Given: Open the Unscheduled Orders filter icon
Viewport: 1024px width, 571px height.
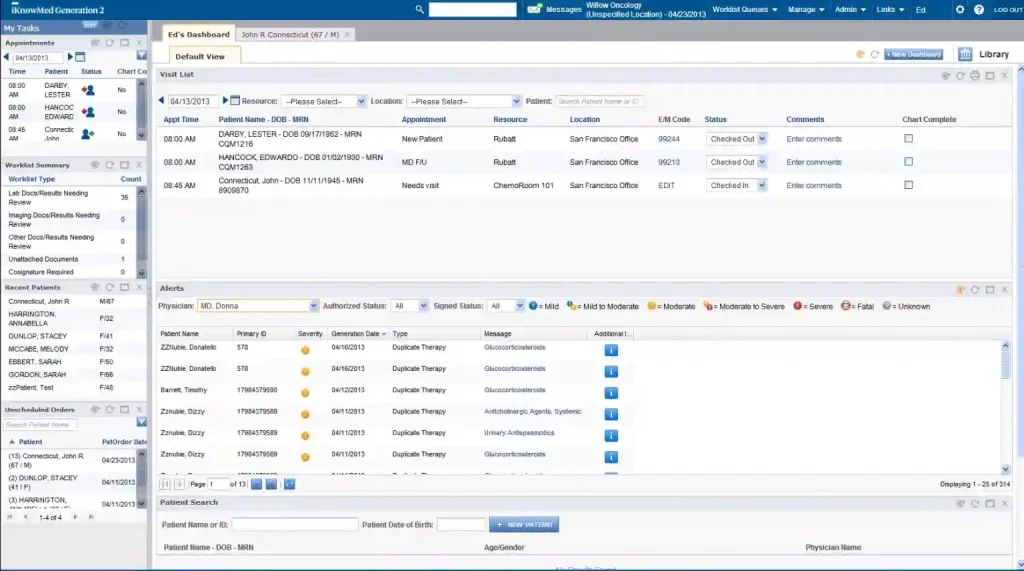Looking at the screenshot, I should [x=141, y=423].
